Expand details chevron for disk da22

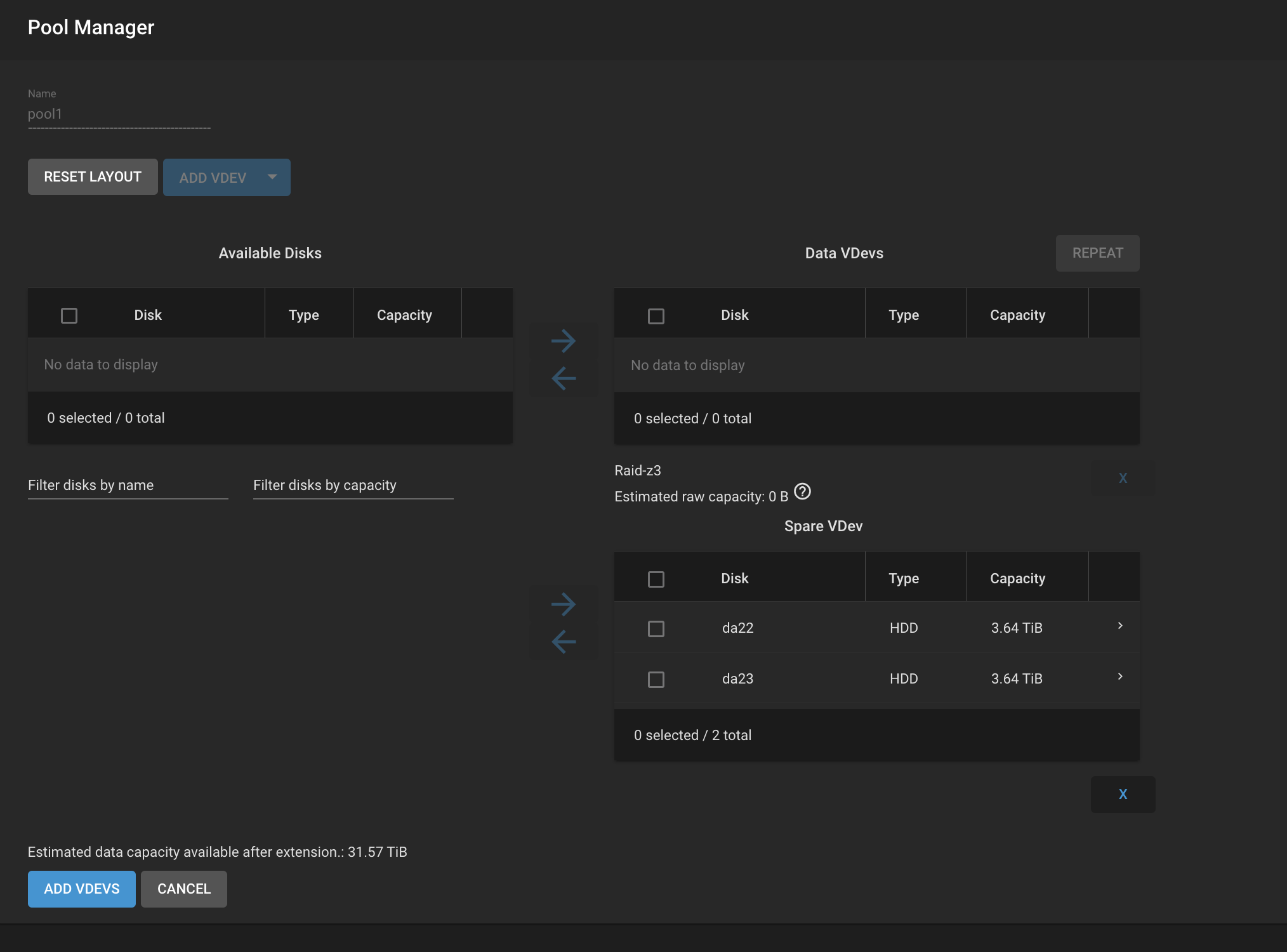pos(1120,626)
